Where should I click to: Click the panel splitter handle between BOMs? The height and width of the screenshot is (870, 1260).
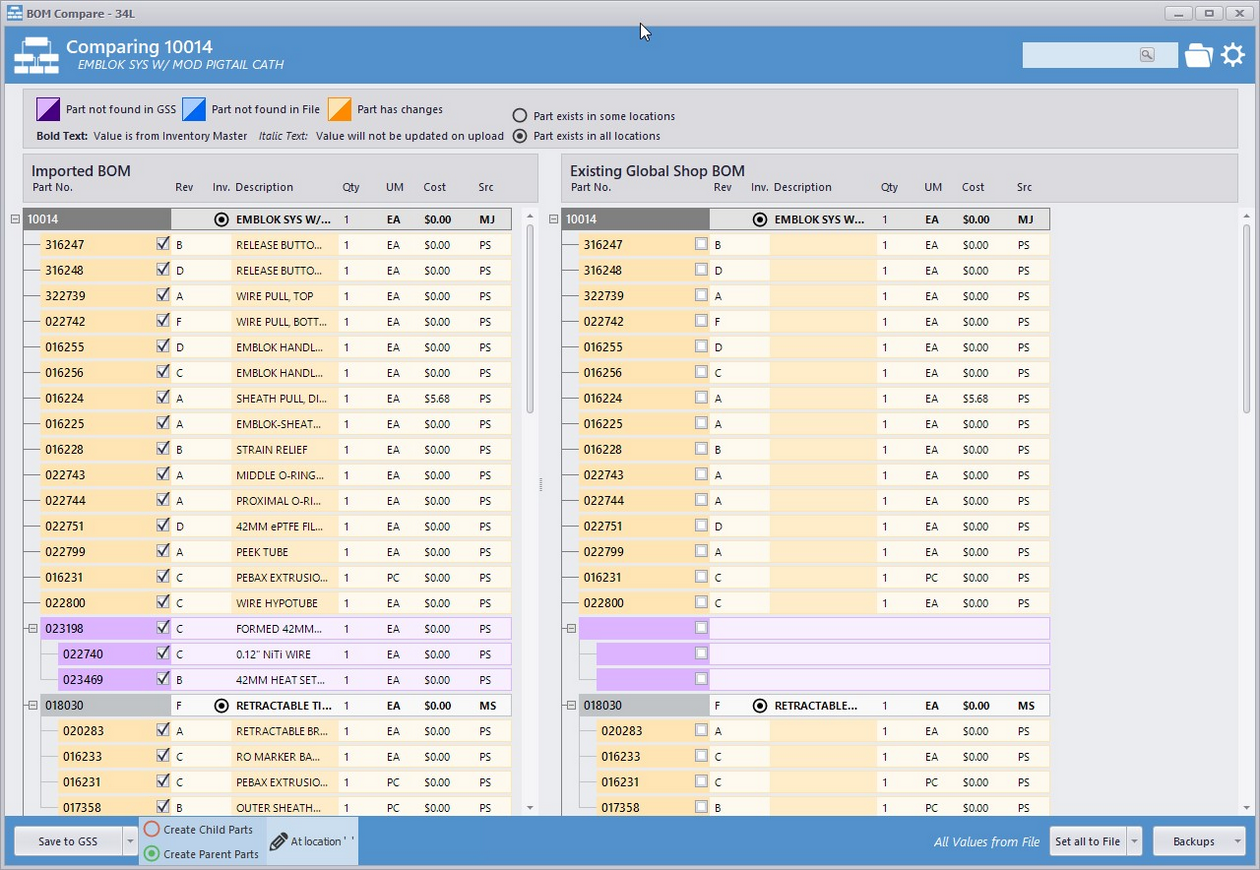541,484
